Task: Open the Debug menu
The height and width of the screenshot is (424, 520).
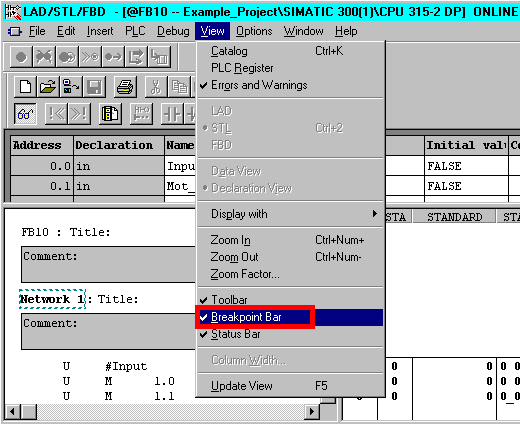Action: [x=173, y=31]
